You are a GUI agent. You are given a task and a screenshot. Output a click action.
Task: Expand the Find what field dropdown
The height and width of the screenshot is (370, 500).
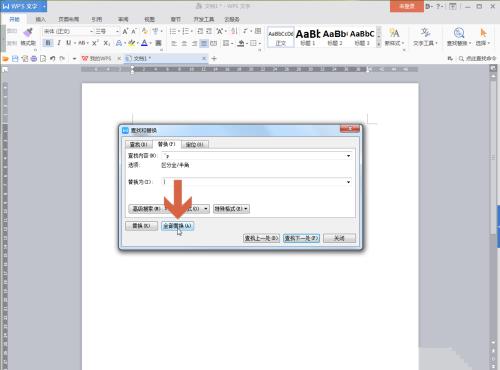click(x=348, y=156)
